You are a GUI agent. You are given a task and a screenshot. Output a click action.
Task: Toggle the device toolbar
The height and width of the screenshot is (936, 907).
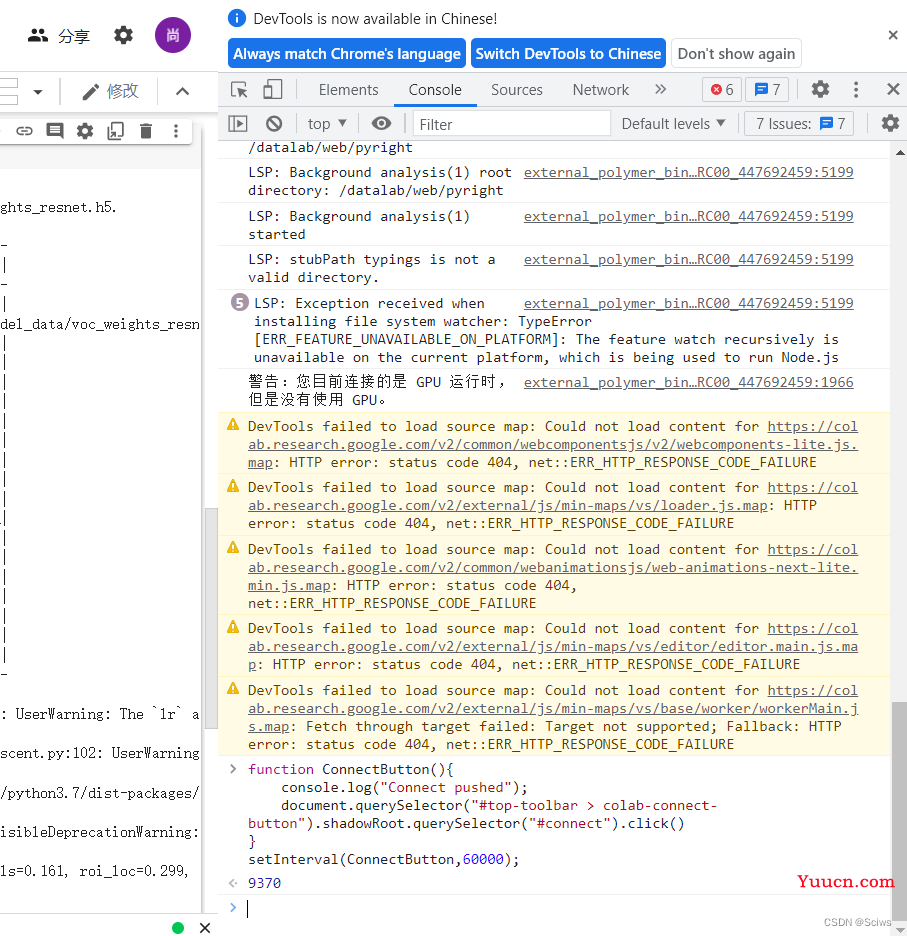pyautogui.click(x=272, y=90)
